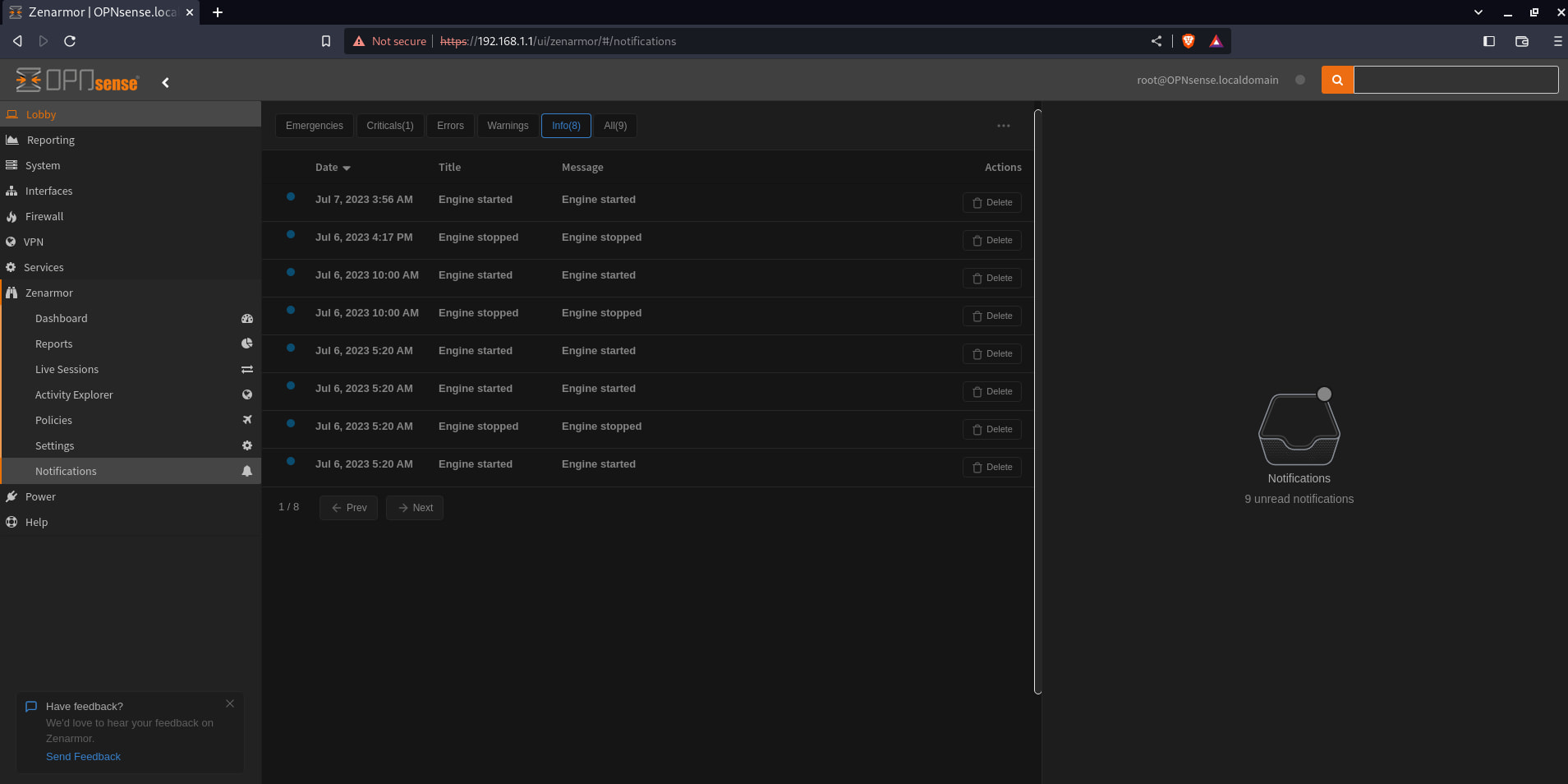Viewport: 1568px width, 784px height.
Task: Delete the Jul 7, 2023 3:56 AM notification
Action: pyautogui.click(x=992, y=202)
